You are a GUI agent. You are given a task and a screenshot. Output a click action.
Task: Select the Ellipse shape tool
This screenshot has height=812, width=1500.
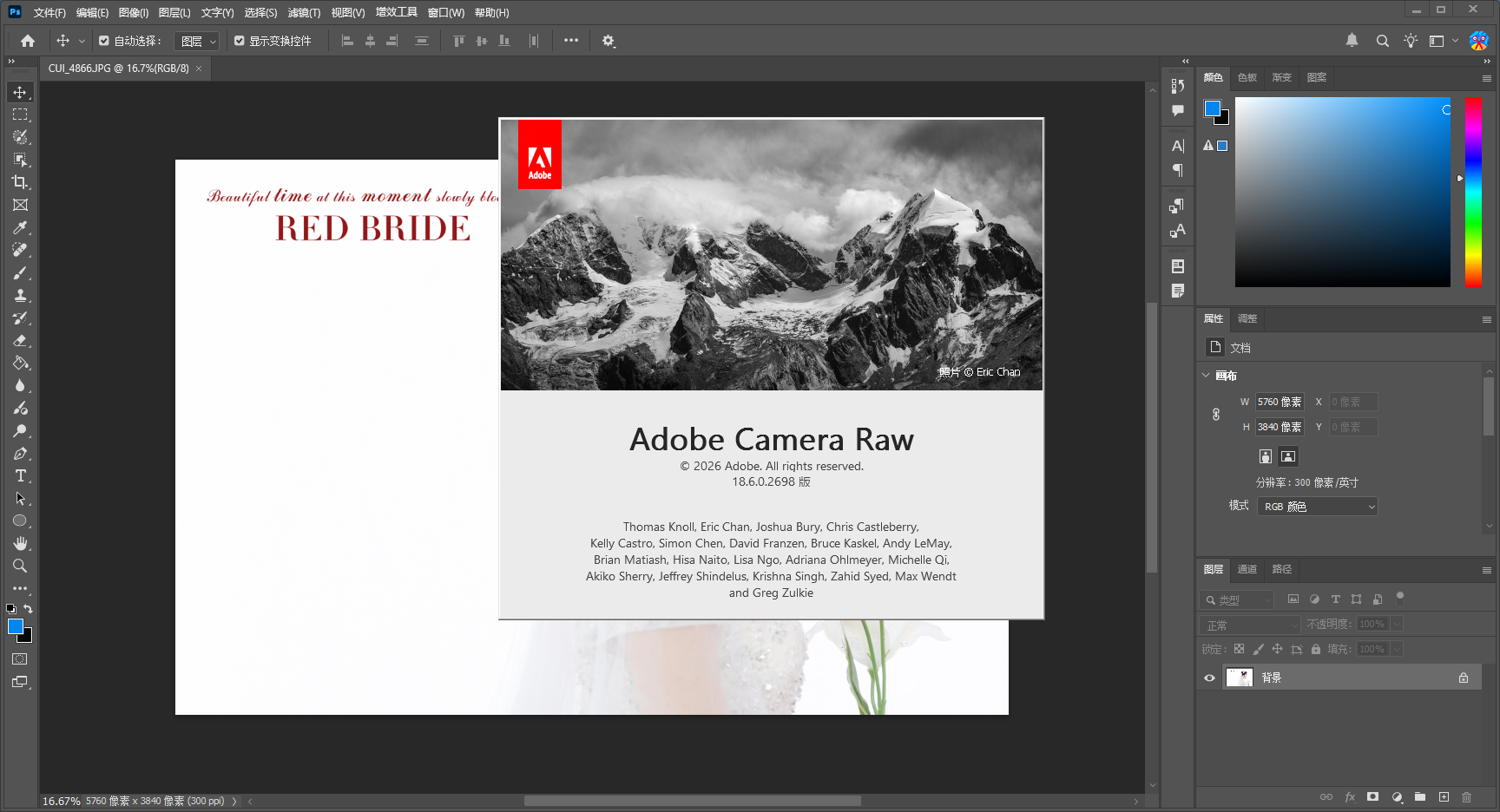coord(20,521)
